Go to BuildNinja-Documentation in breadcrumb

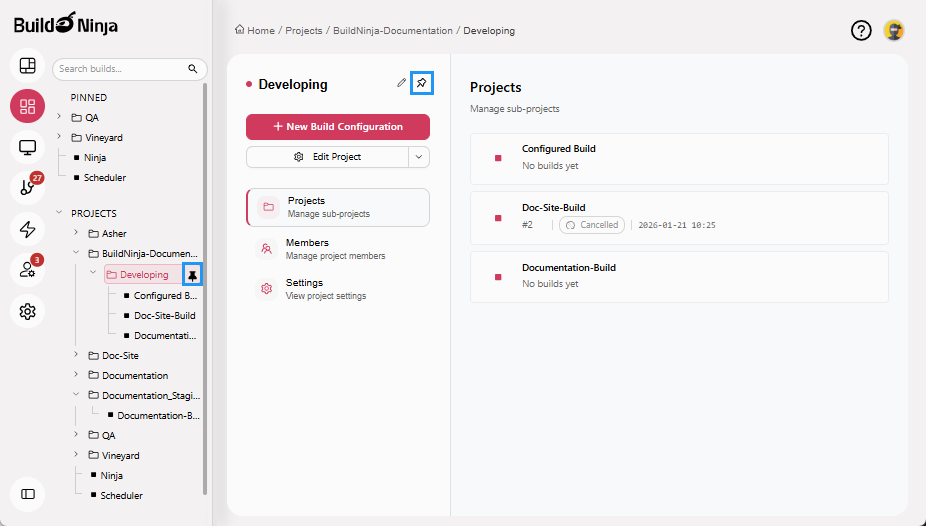tap(393, 31)
